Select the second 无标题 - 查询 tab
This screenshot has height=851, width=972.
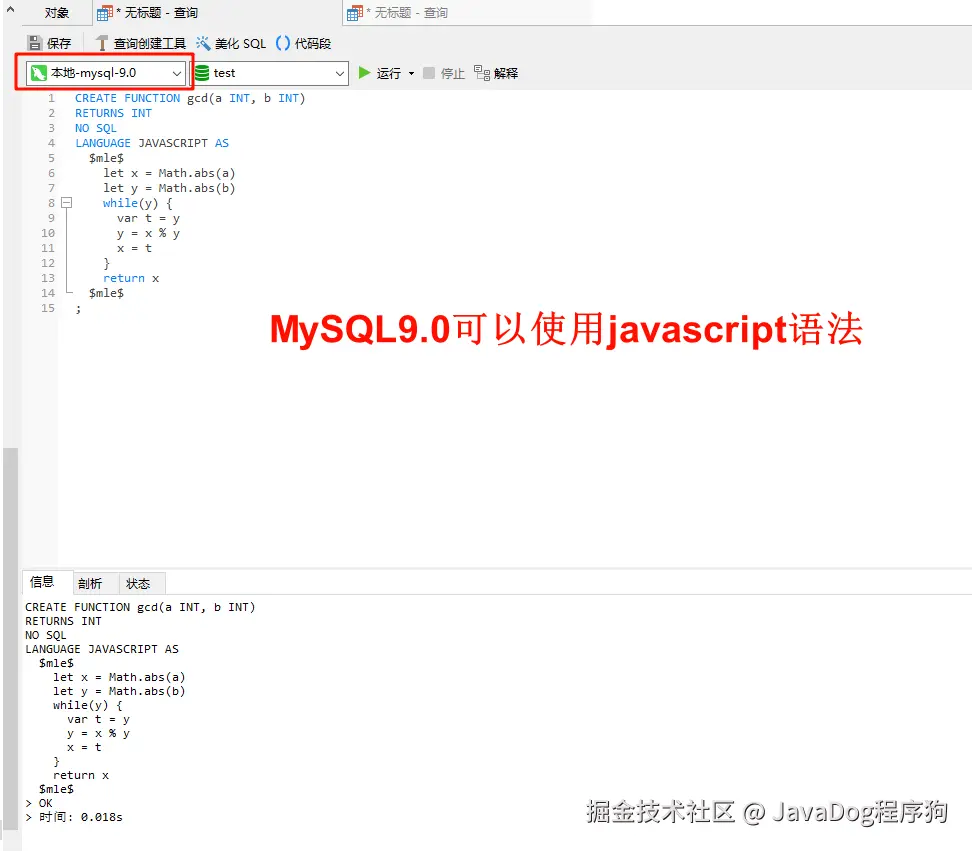[x=466, y=12]
